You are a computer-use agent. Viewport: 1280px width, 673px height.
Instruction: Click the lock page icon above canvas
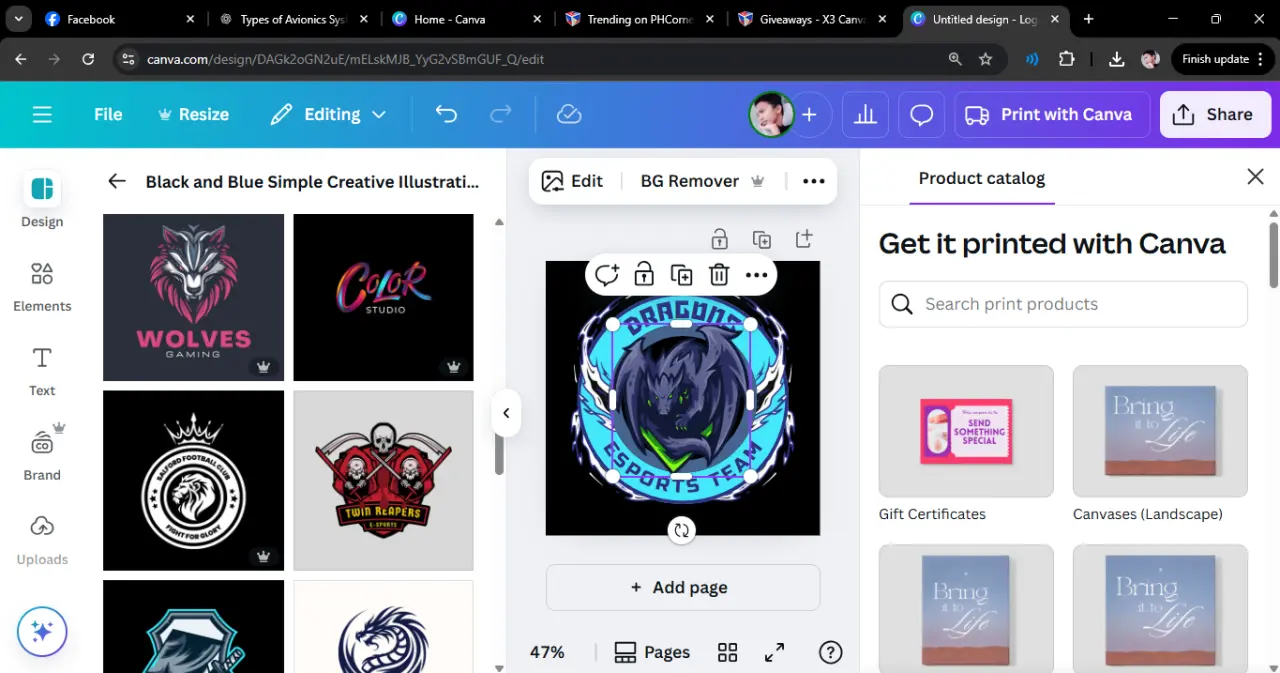pos(719,239)
